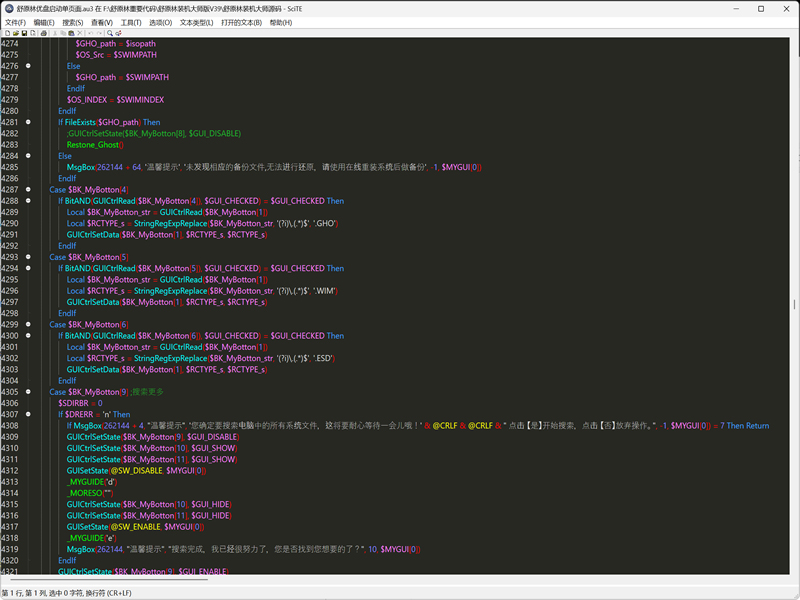This screenshot has width=800, height=600.
Task: Click the ;搜索更多 comment on line 4305
Action: click(147, 391)
